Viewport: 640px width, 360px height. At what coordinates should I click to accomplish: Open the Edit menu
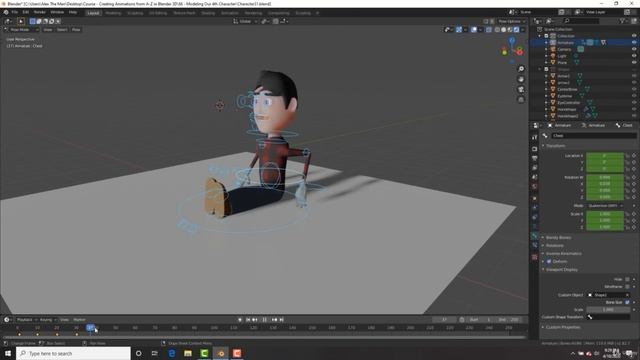[x=25, y=12]
